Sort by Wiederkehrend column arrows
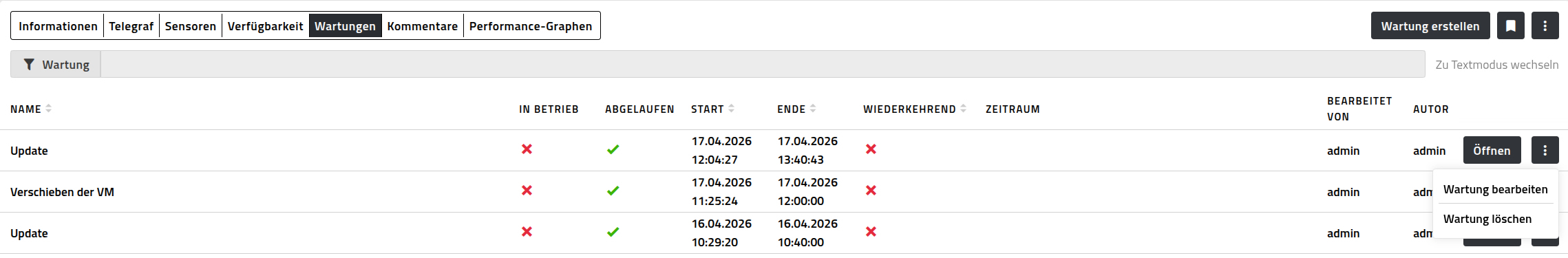 coord(964,109)
